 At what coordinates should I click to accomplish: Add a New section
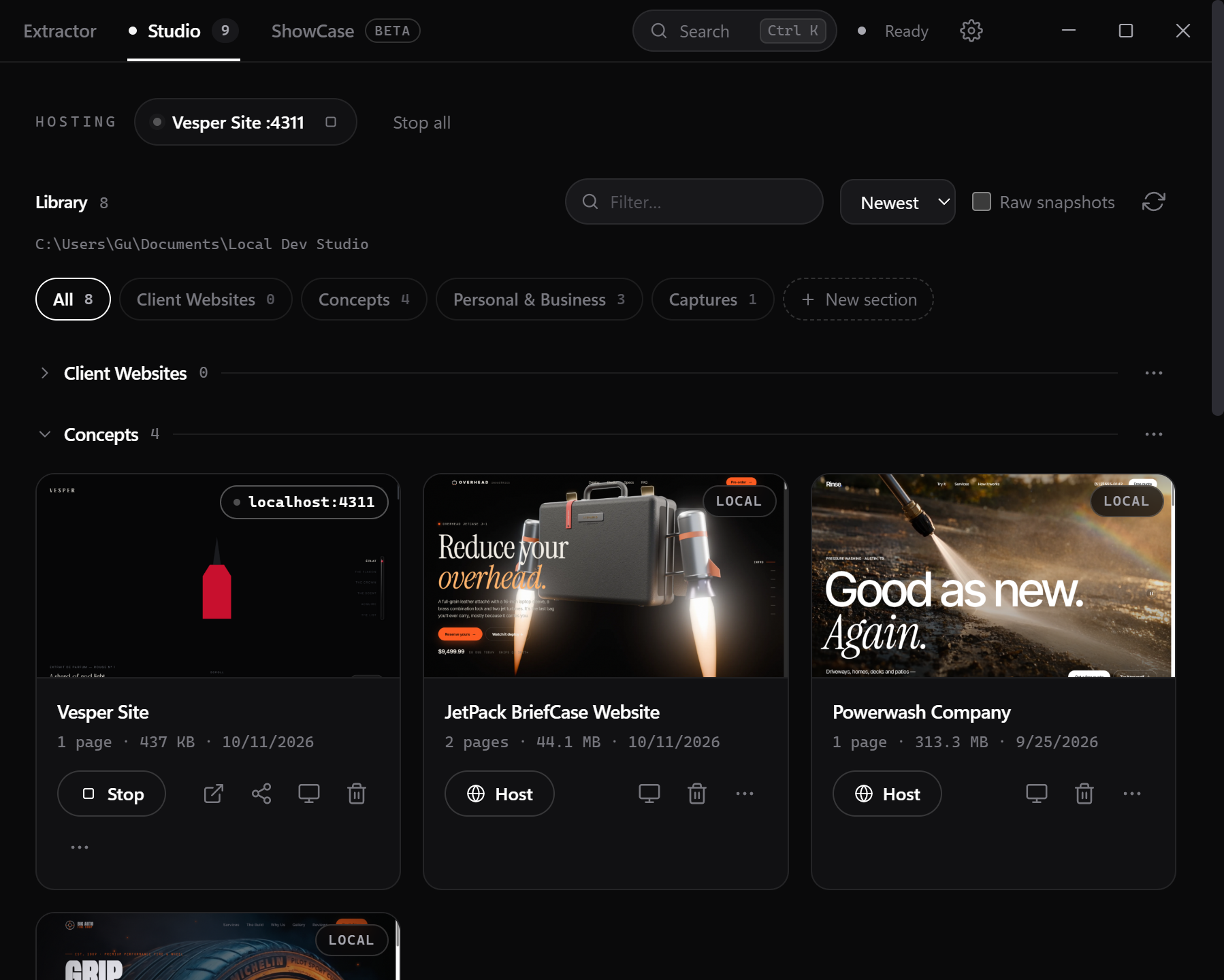pyautogui.click(x=858, y=299)
